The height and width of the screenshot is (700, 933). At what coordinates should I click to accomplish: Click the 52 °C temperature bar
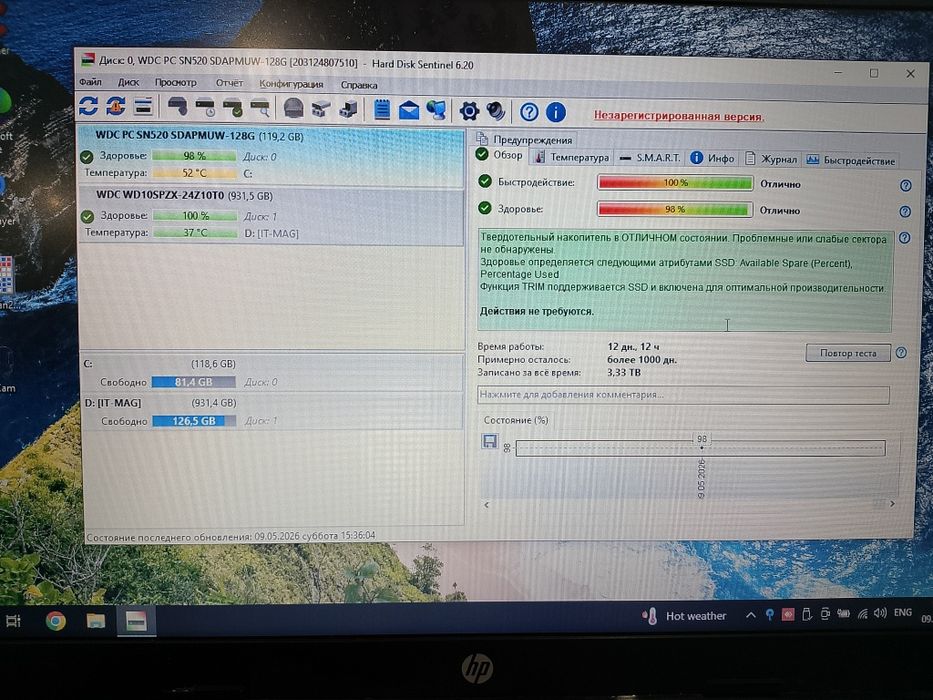tap(194, 173)
